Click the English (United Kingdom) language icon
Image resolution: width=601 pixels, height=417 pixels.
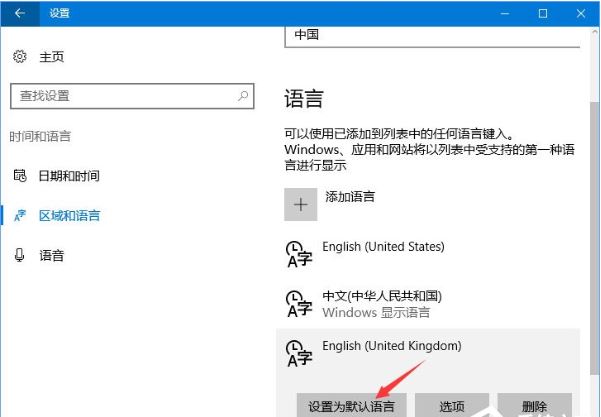click(299, 353)
